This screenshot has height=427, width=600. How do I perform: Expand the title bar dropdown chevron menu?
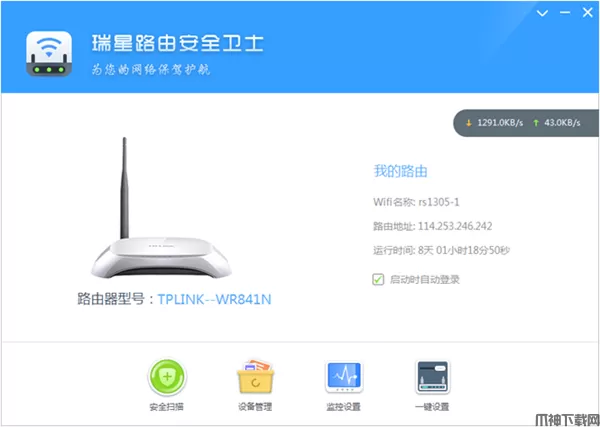point(542,13)
